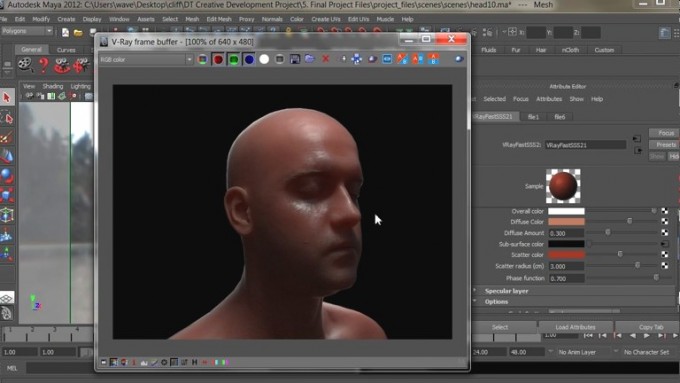
Task: Open Edit Mesh menu
Action: [219, 19]
